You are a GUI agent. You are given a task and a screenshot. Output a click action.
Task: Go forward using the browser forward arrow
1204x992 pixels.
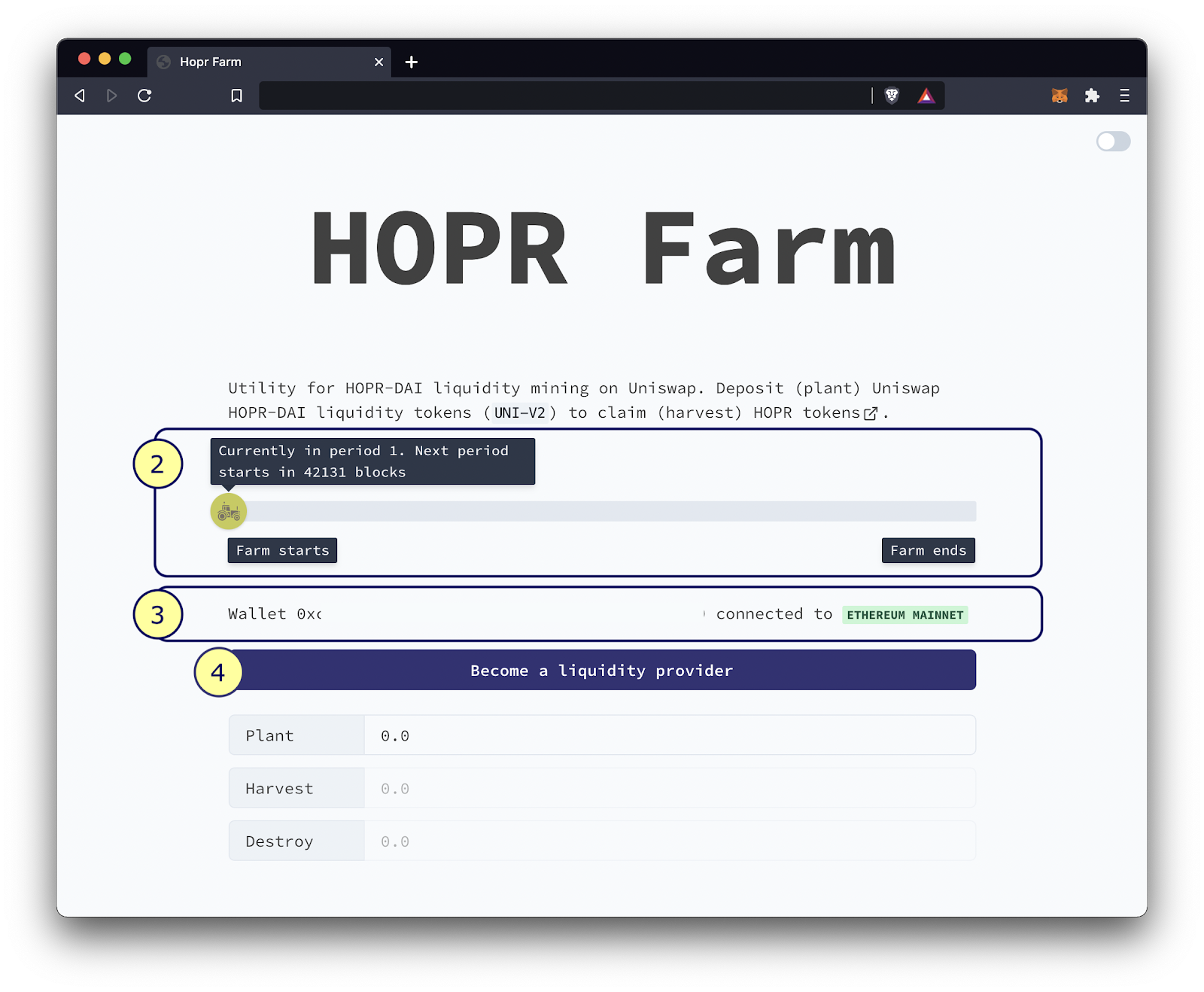tap(111, 96)
